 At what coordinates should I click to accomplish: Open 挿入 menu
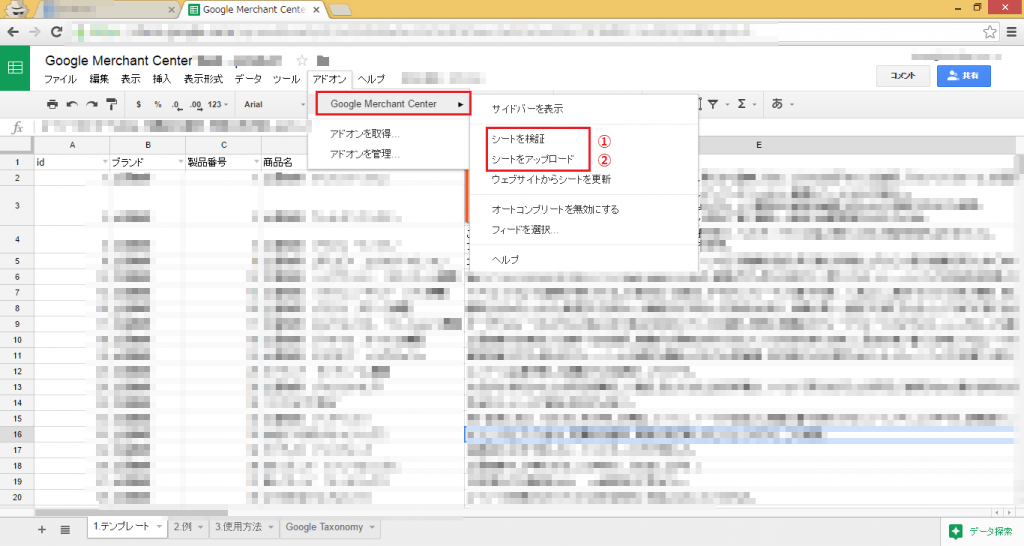point(161,79)
